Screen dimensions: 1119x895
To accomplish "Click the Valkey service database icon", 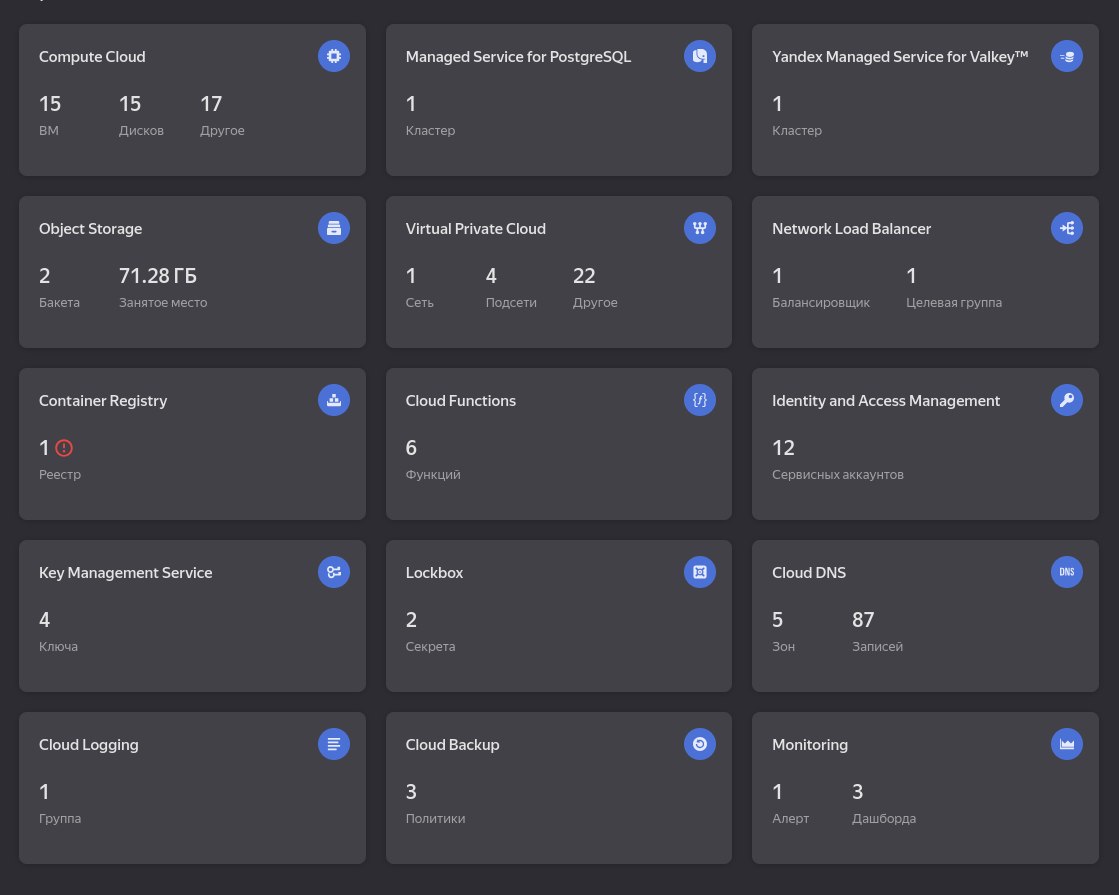I will point(1067,56).
